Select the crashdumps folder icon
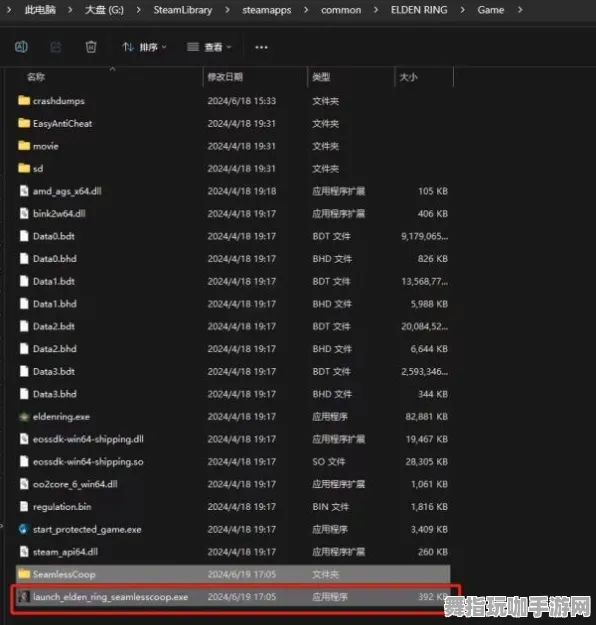This screenshot has height=625, width=596. click(24, 100)
